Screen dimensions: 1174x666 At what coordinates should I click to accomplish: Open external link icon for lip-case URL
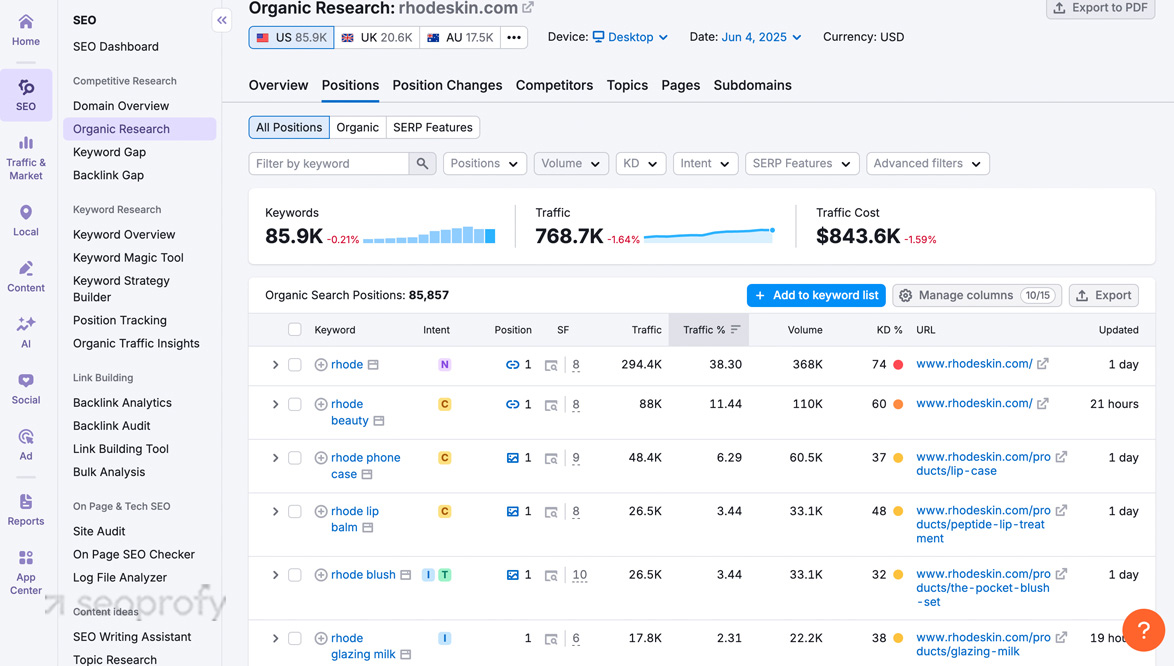pos(1061,456)
